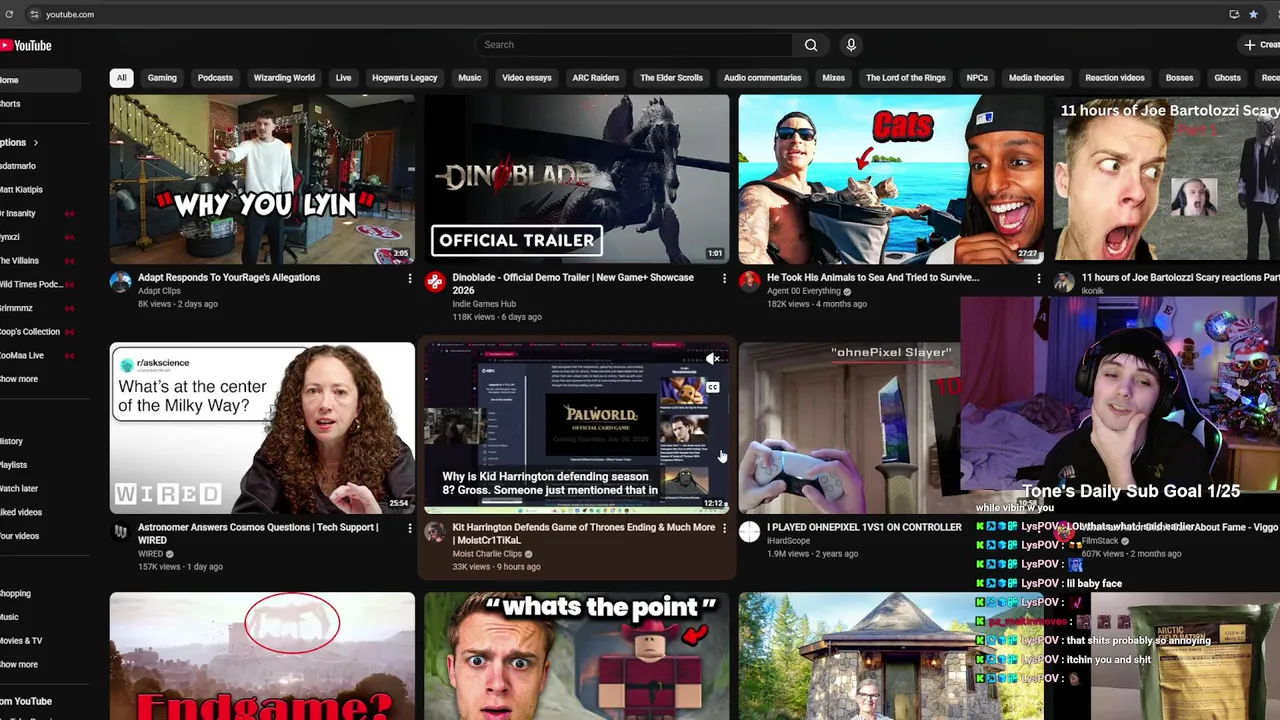This screenshot has width=1280, height=720.
Task: View site information icon in address bar
Action: point(34,14)
